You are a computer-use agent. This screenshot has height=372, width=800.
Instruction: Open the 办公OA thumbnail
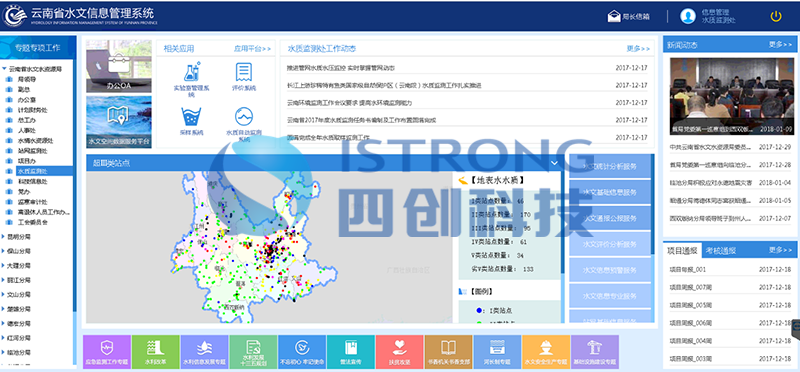tap(119, 66)
